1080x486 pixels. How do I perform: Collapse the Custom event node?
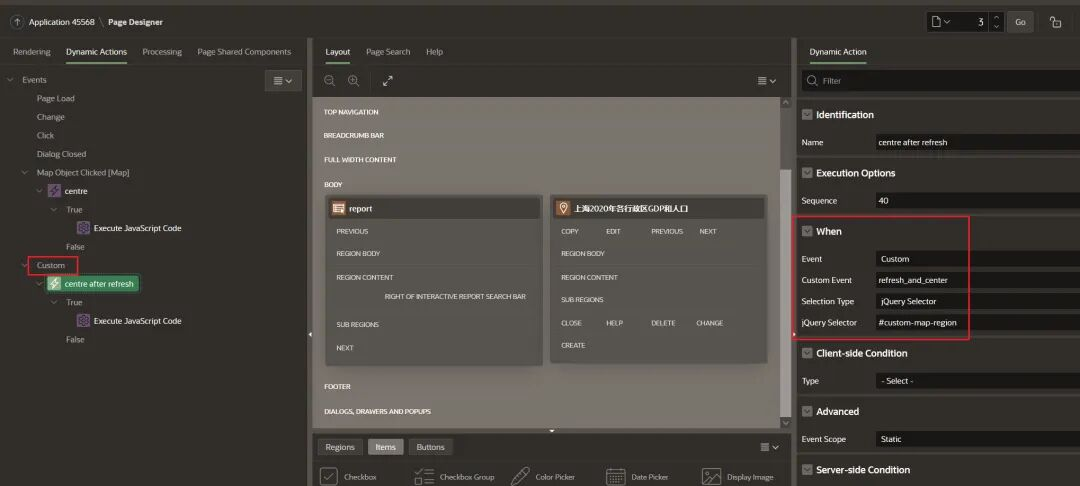click(x=25, y=265)
